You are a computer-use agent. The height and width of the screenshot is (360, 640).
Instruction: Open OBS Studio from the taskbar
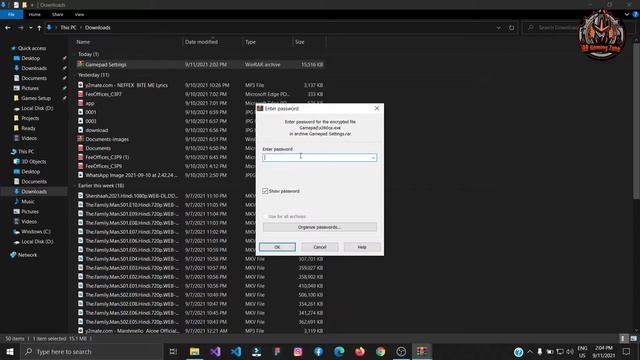tap(401, 351)
